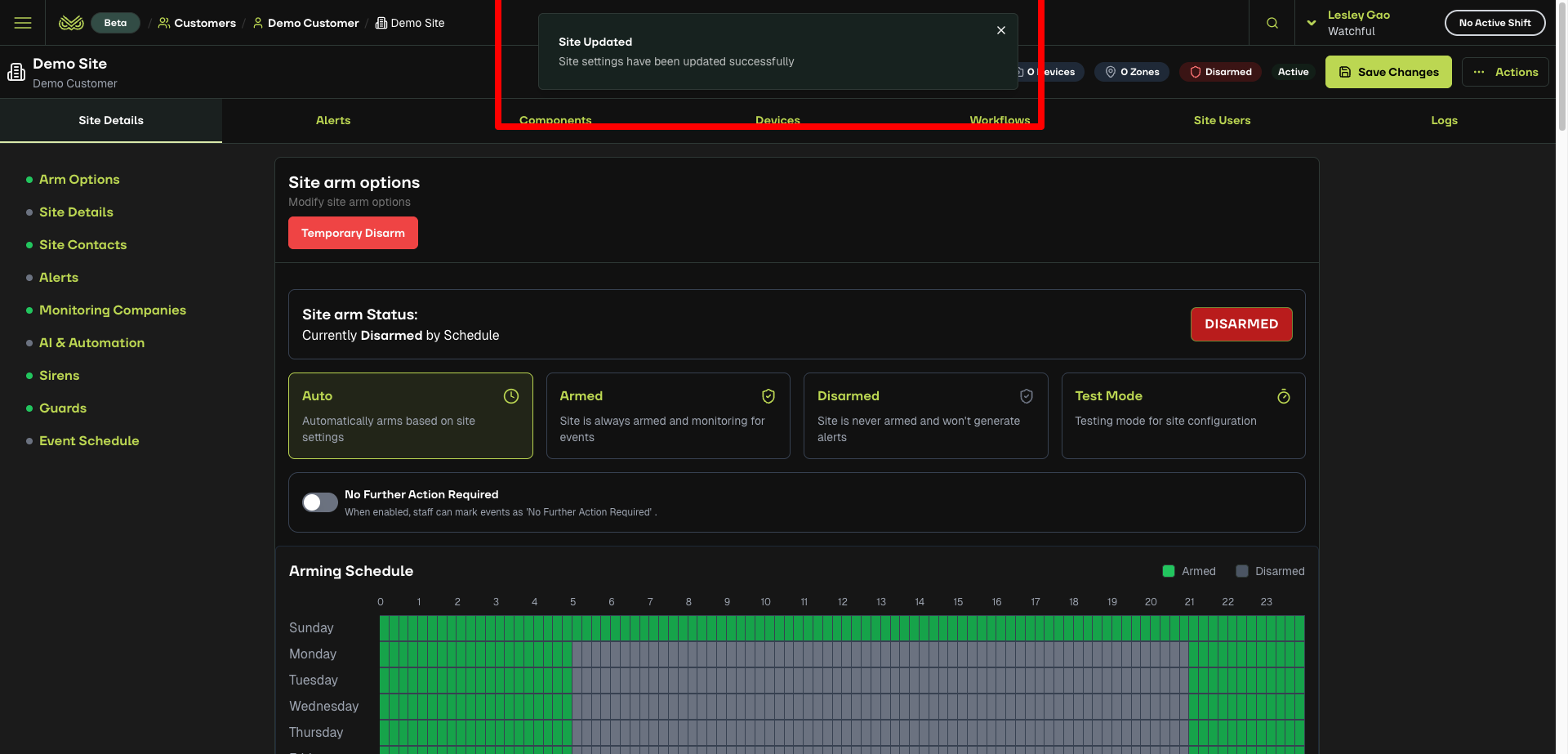The height and width of the screenshot is (754, 1568).
Task: Click the shield icon on Armed card
Action: 768,396
